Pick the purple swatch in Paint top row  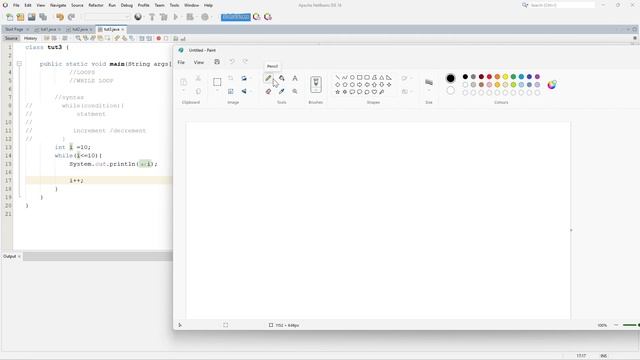click(537, 77)
